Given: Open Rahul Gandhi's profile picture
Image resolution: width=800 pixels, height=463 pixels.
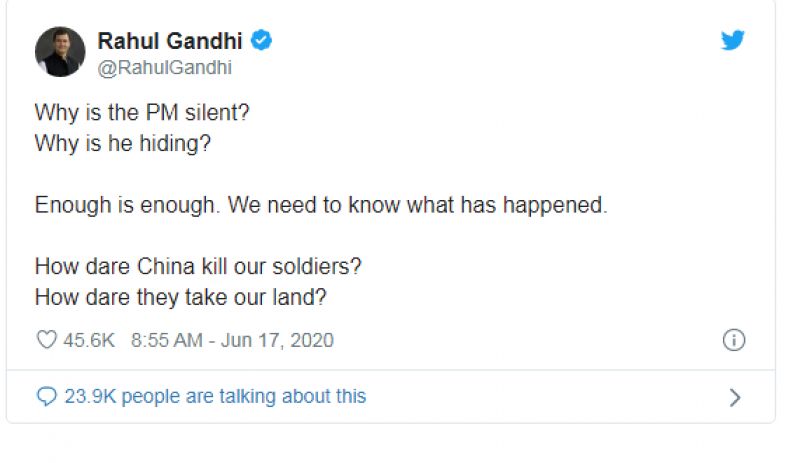Looking at the screenshot, I should pyautogui.click(x=60, y=52).
